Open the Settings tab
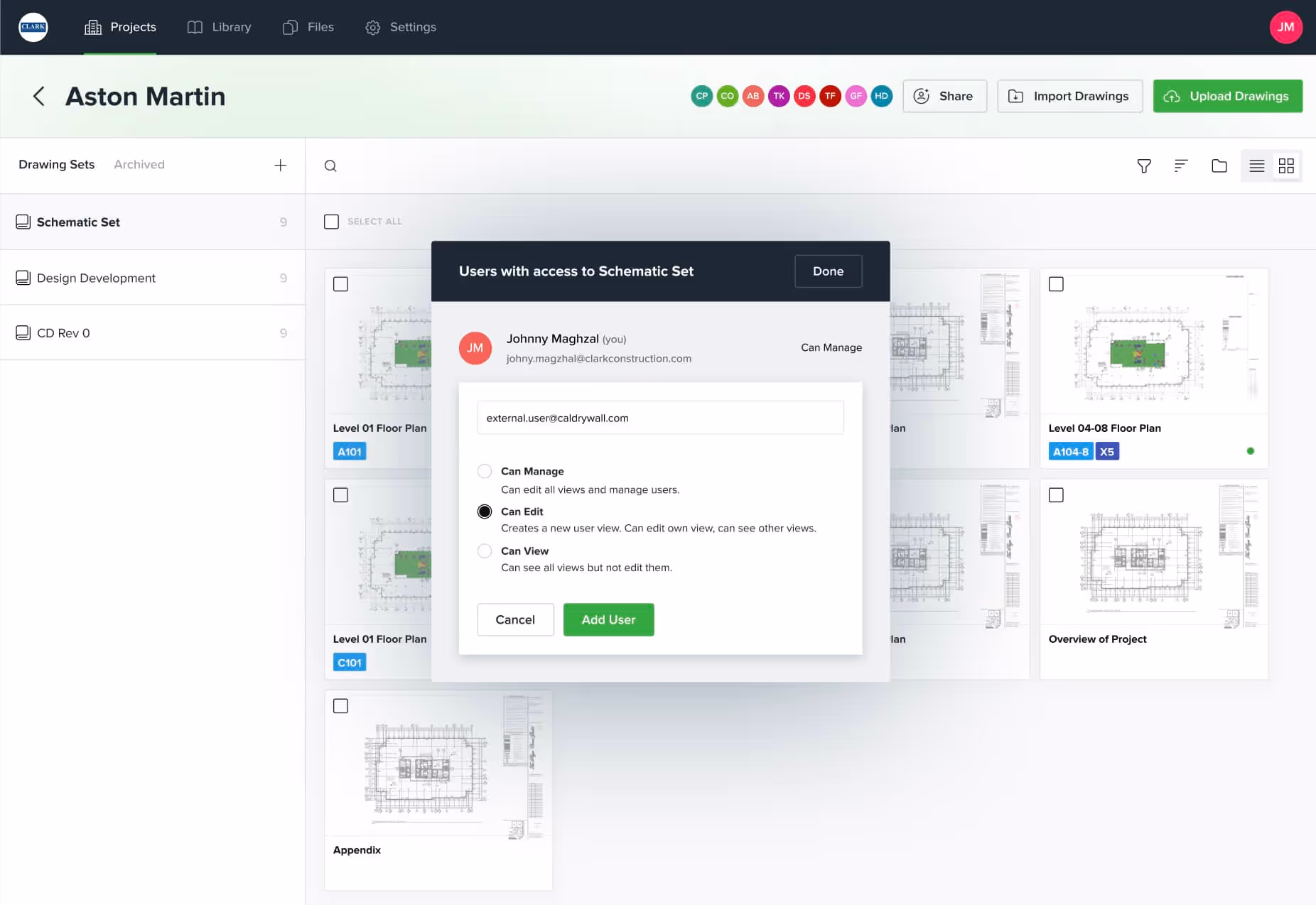 pos(401,27)
